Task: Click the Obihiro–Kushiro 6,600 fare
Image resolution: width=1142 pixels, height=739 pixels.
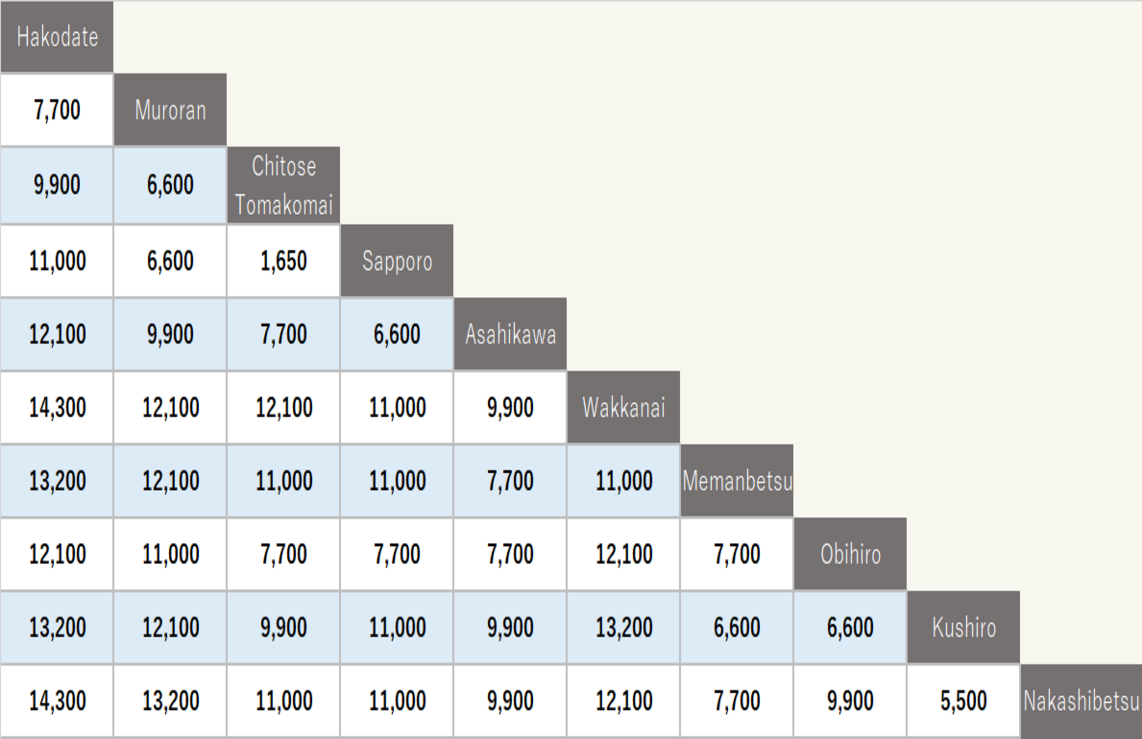Action: (x=850, y=628)
